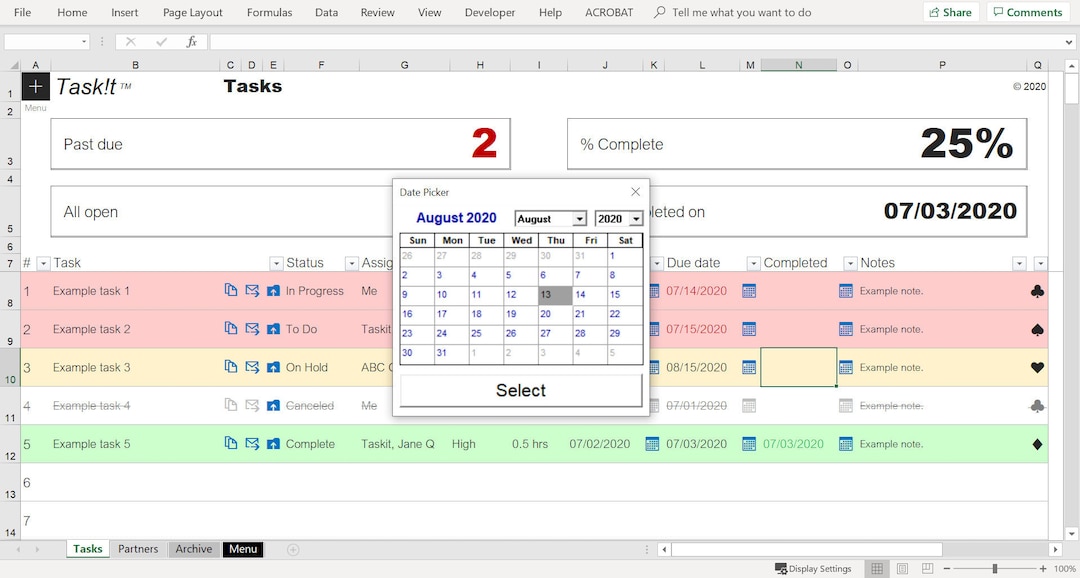Image resolution: width=1080 pixels, height=578 pixels.
Task: Open filter dropdown left of Completed header
Action: pyautogui.click(x=754, y=263)
